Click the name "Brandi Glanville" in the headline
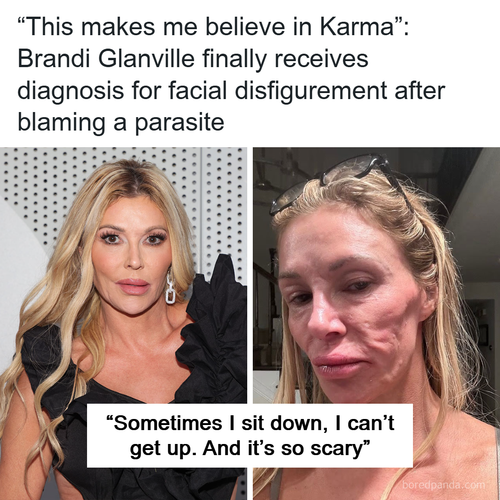This screenshot has width=500, height=500. [106, 59]
